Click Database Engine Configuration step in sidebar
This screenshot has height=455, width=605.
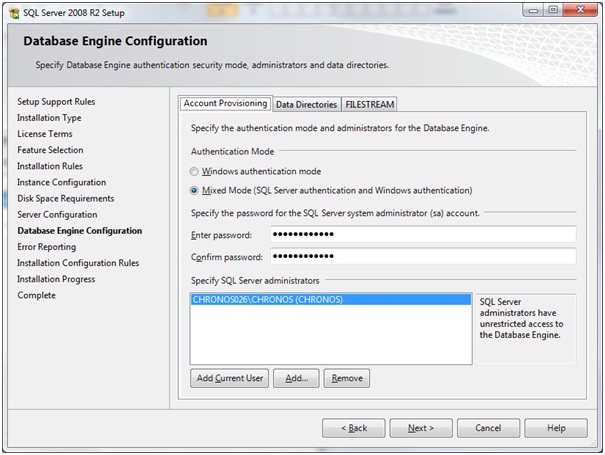pyautogui.click(x=79, y=231)
